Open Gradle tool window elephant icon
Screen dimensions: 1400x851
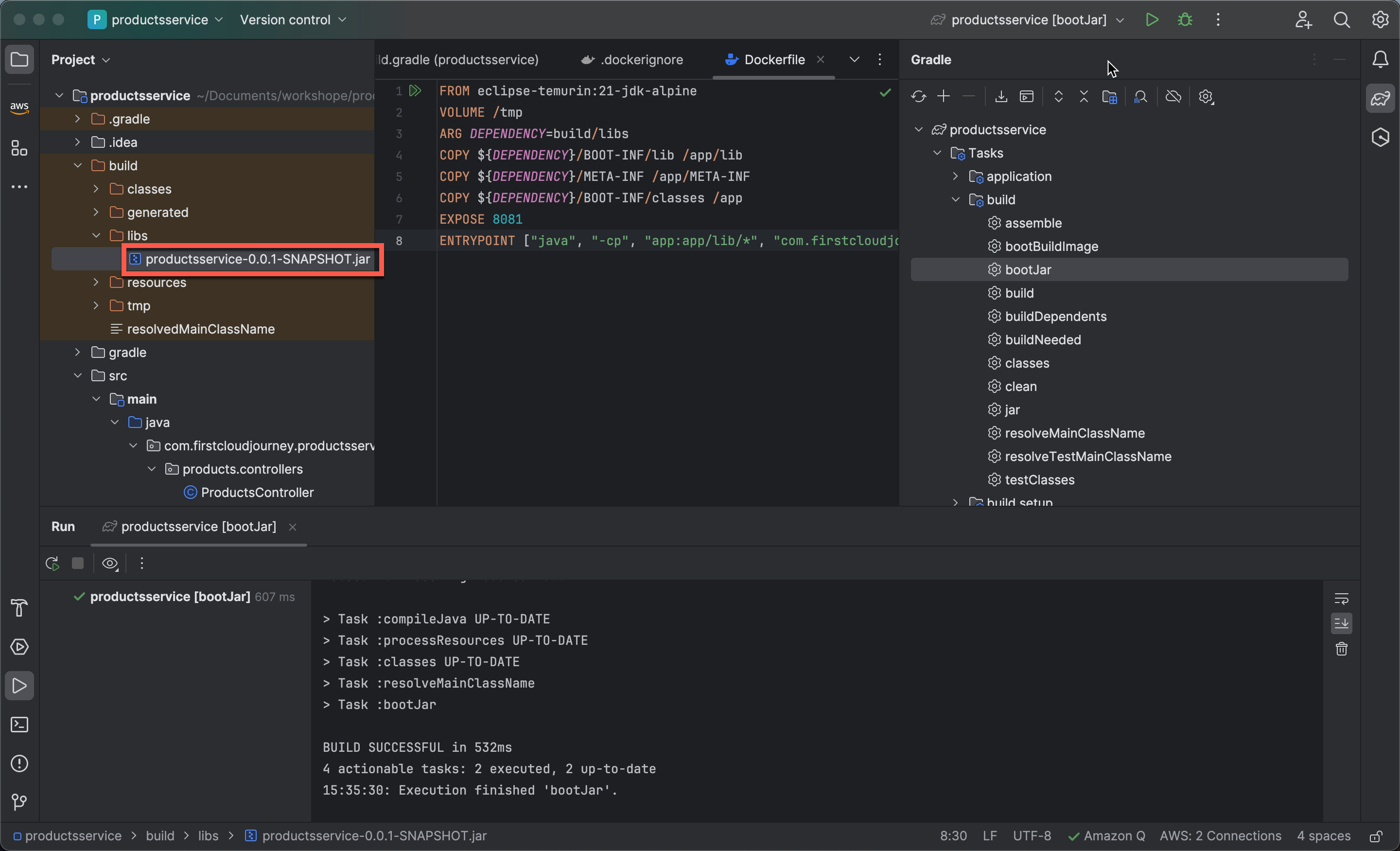coord(1380,98)
